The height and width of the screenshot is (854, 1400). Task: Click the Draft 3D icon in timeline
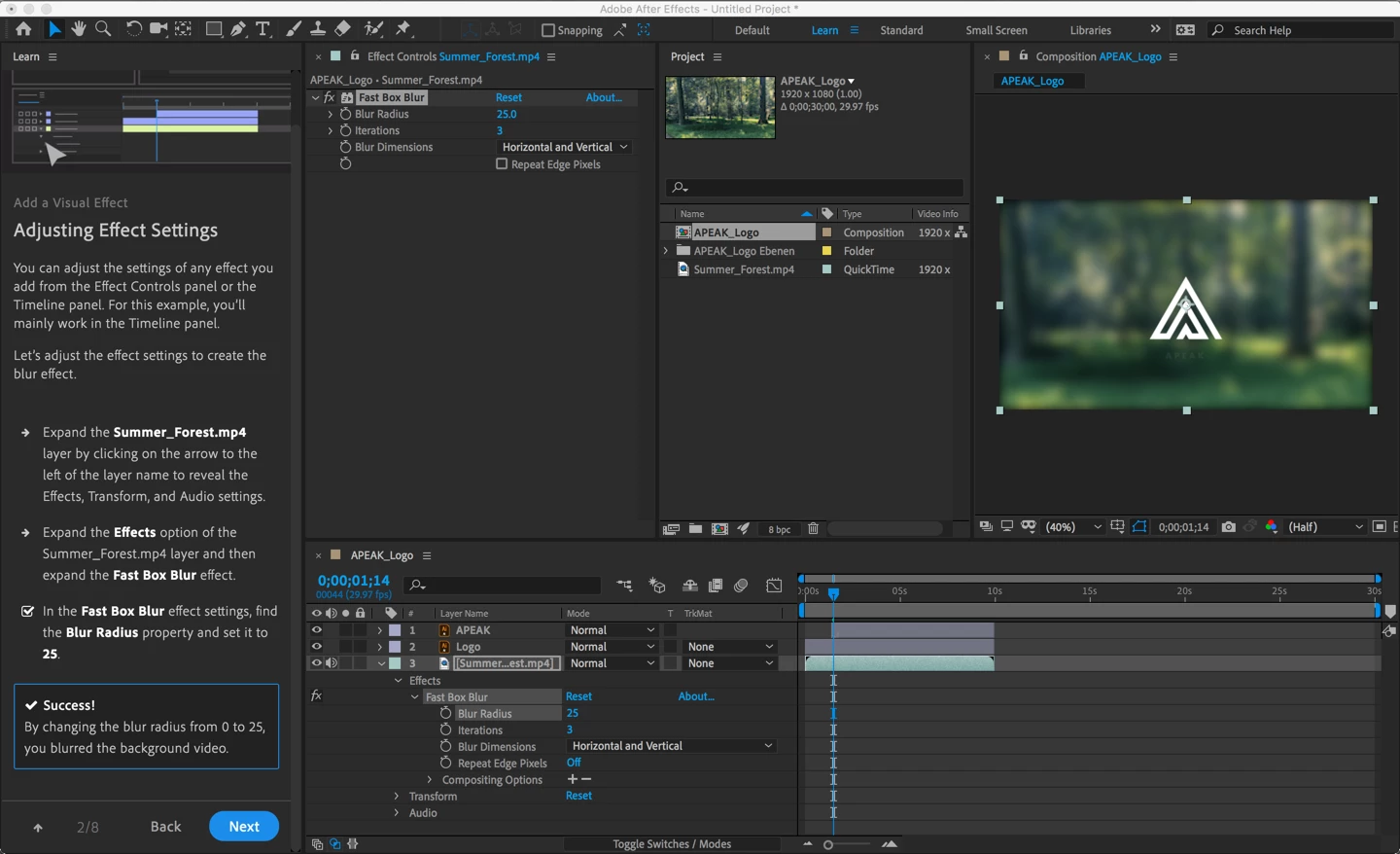tap(657, 586)
